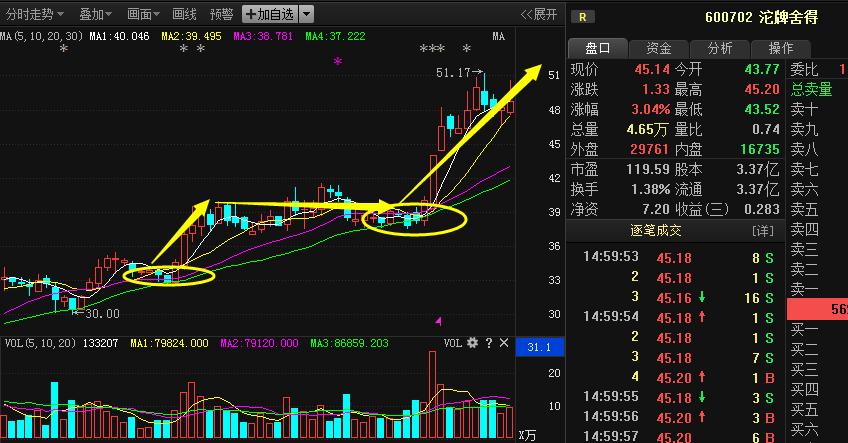848x443 pixels.
Task: Click the 30.00 low price annotation
Action: (96, 313)
